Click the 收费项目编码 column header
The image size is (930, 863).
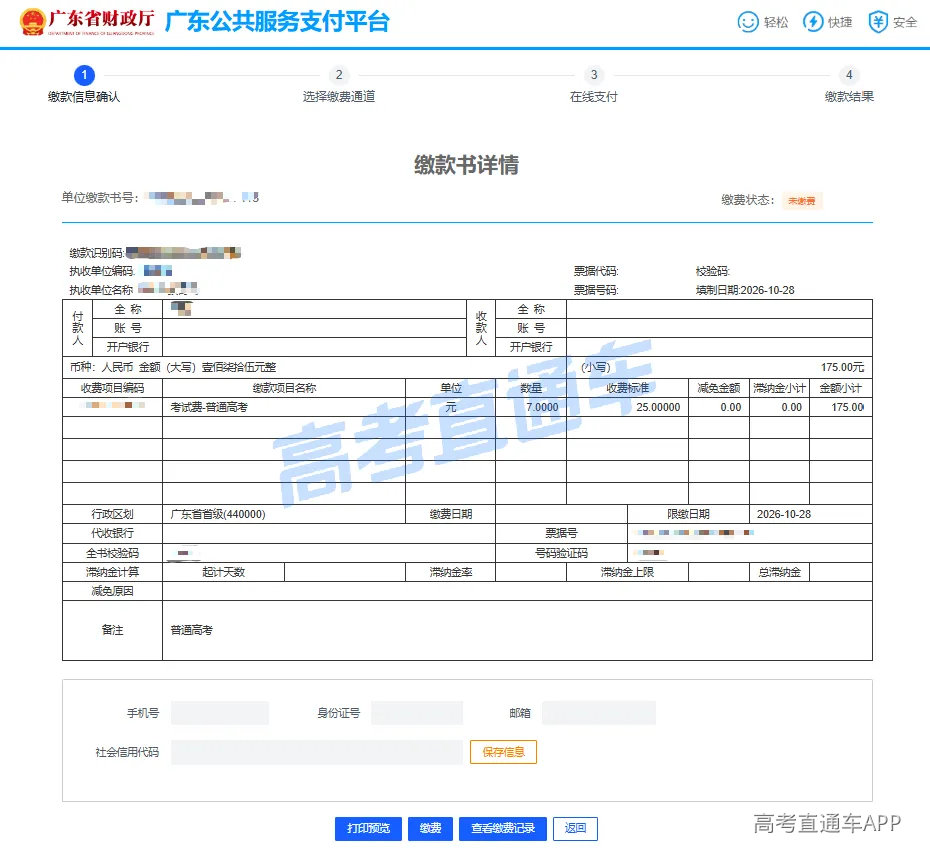pyautogui.click(x=112, y=388)
